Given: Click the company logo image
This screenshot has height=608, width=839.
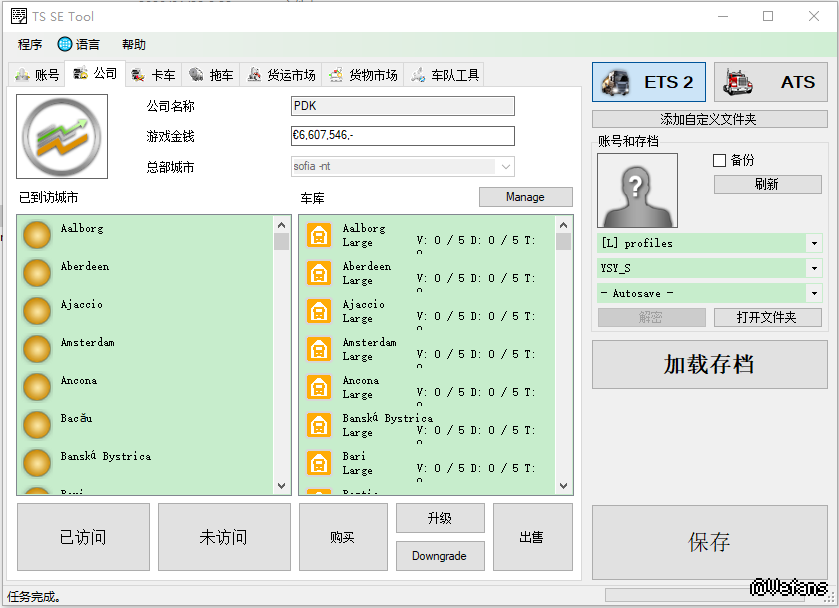Looking at the screenshot, I should click(62, 137).
